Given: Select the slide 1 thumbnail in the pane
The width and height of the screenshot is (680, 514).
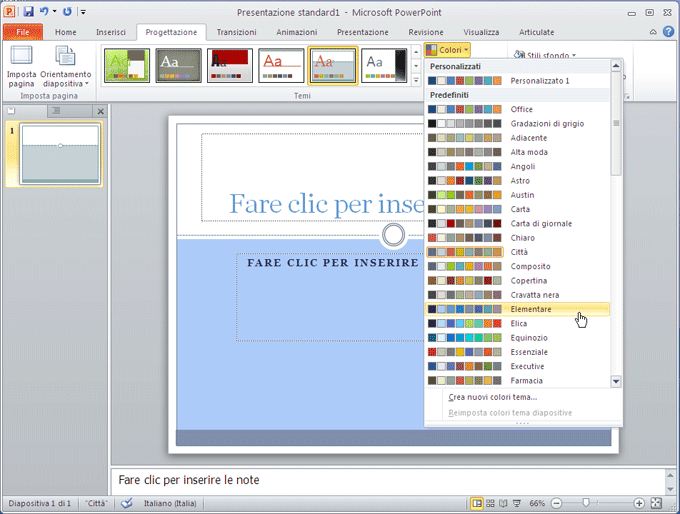Looking at the screenshot, I should click(60, 154).
